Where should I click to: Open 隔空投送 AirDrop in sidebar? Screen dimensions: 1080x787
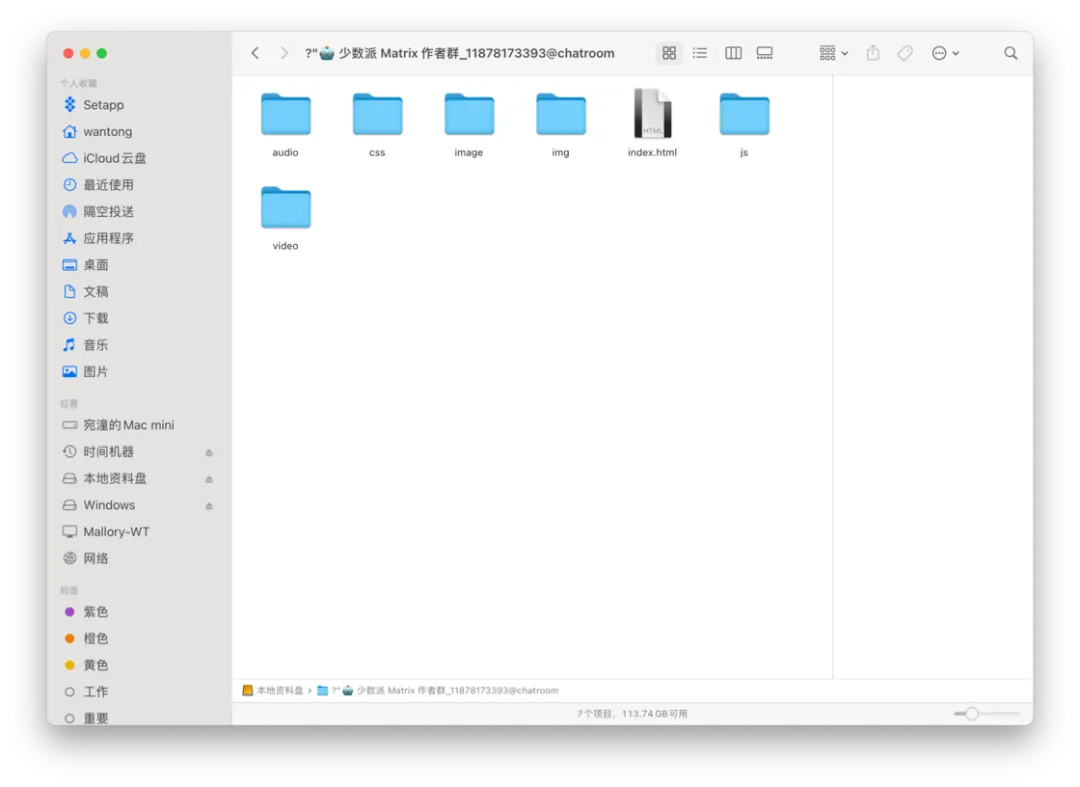point(138,211)
